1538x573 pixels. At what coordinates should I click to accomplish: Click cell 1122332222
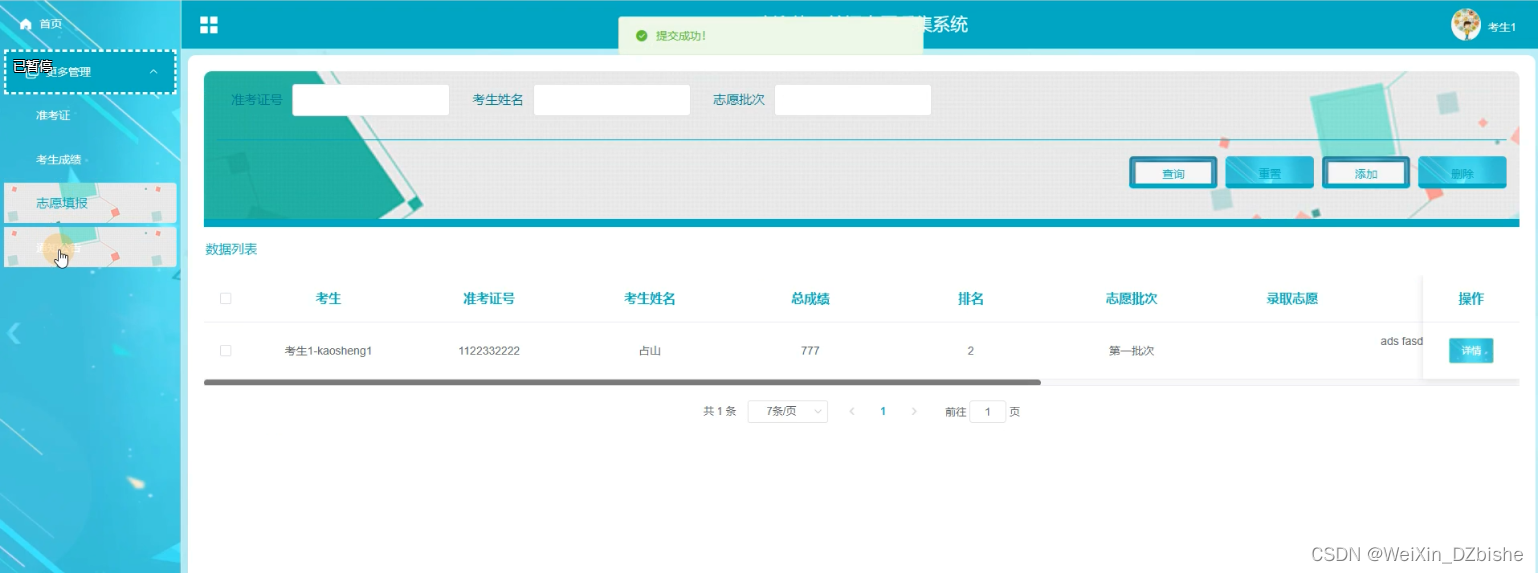pos(489,351)
